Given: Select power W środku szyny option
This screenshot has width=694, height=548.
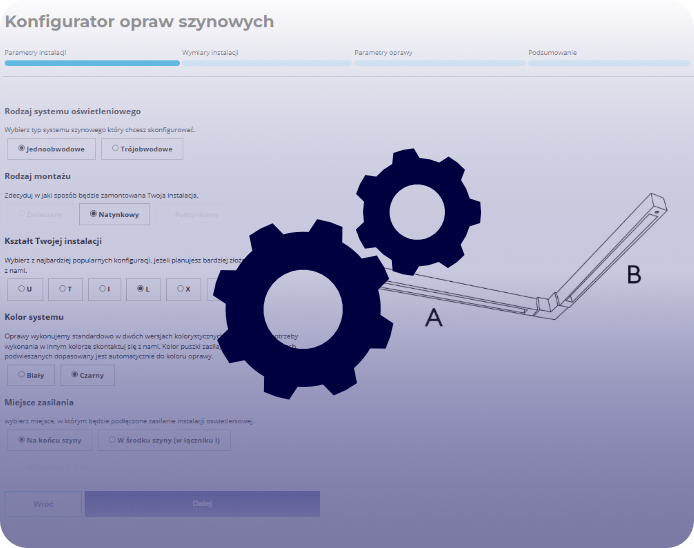Looking at the screenshot, I should [x=164, y=440].
